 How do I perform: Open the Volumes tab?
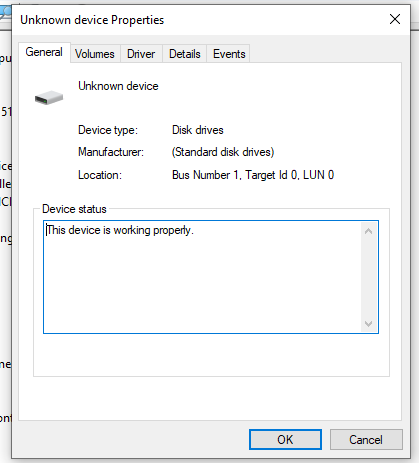pos(95,54)
